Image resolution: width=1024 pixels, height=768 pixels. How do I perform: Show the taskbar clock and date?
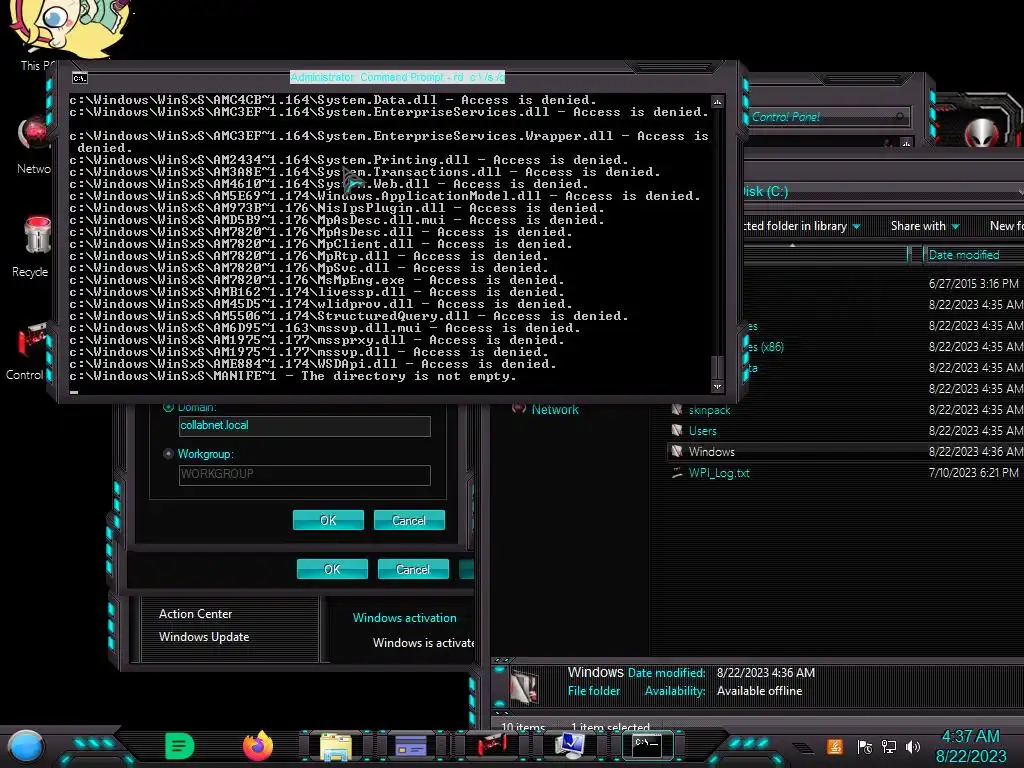pyautogui.click(x=970, y=746)
